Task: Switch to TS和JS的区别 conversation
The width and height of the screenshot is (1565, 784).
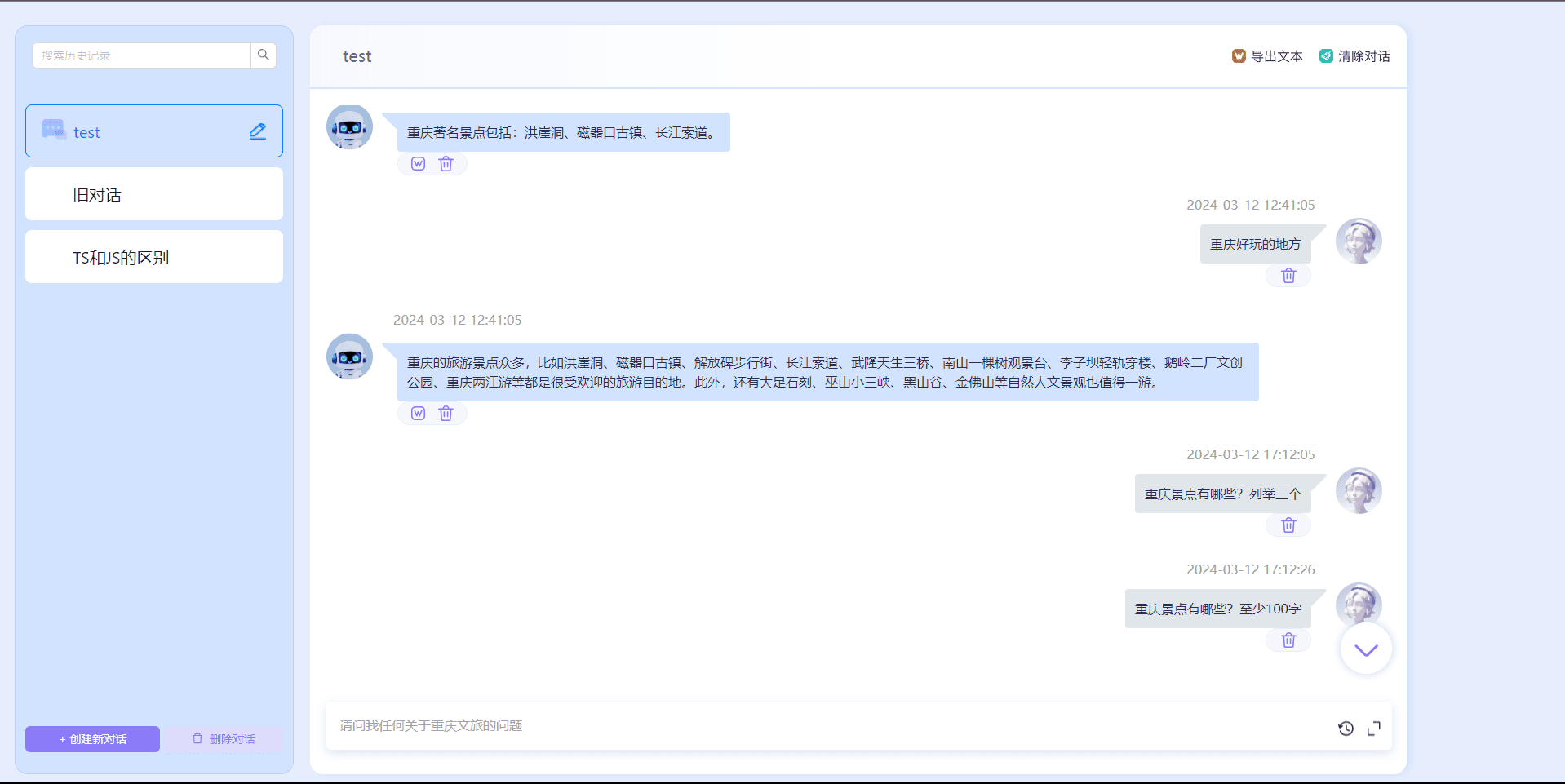Action: tap(154, 257)
